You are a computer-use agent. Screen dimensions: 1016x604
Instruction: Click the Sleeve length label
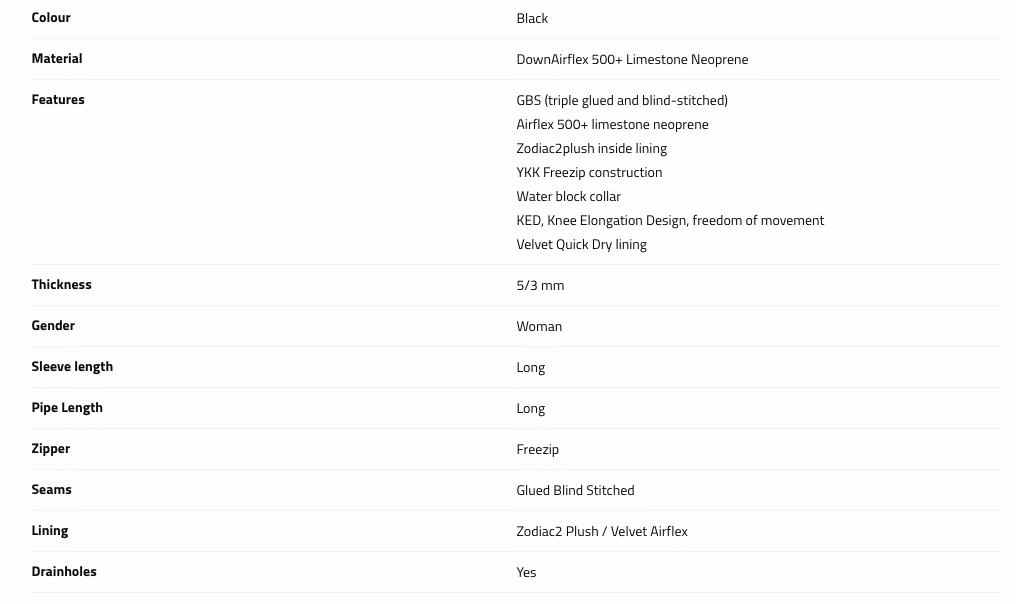click(x=72, y=366)
